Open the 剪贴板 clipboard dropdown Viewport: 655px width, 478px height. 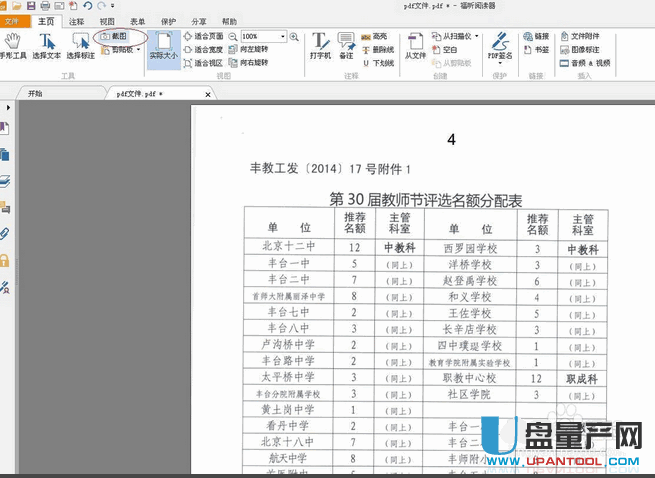pos(125,49)
